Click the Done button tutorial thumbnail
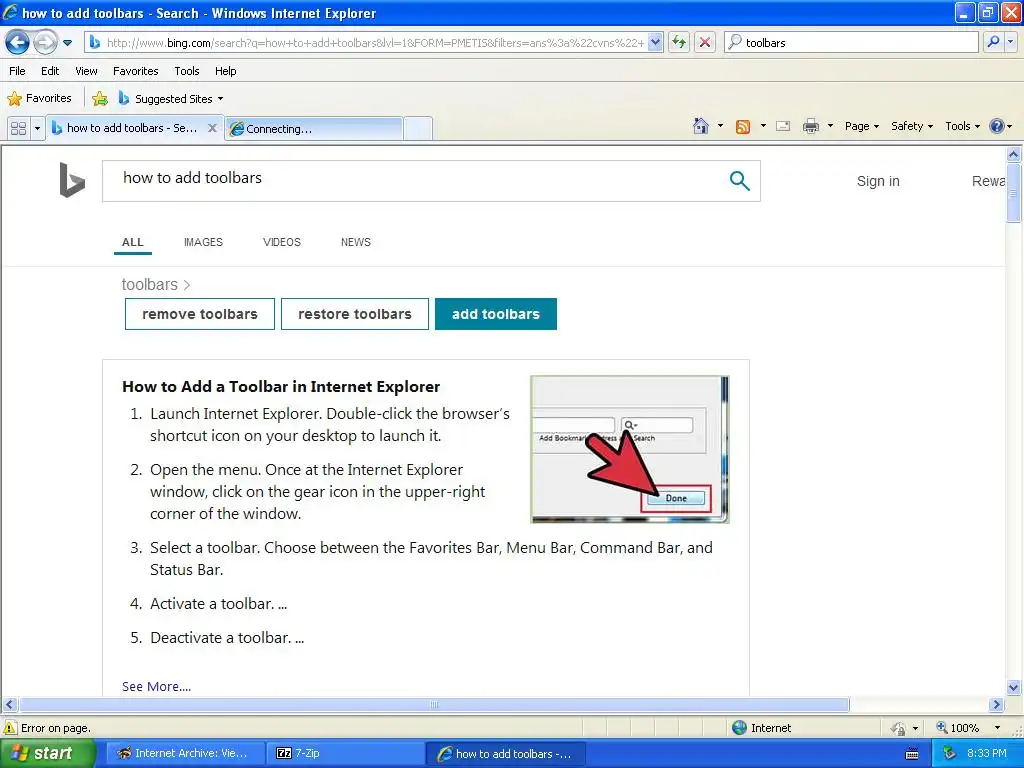Image resolution: width=1024 pixels, height=768 pixels. [x=630, y=449]
